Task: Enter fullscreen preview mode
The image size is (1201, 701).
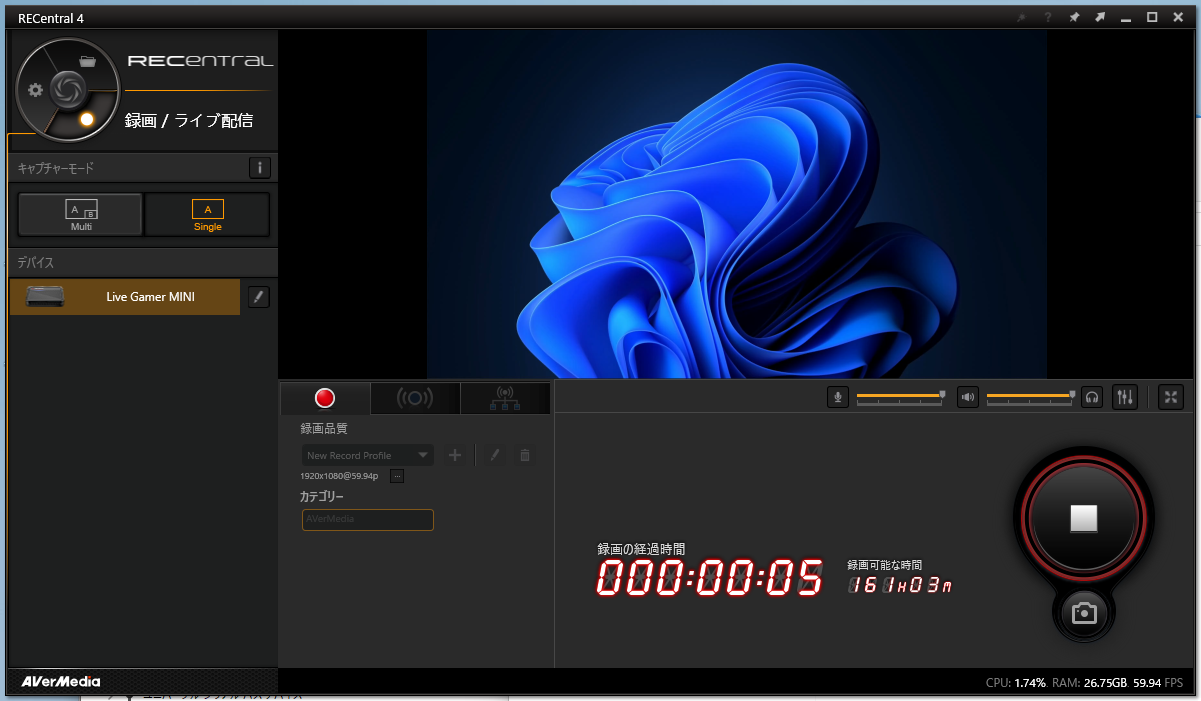Action: click(1171, 397)
